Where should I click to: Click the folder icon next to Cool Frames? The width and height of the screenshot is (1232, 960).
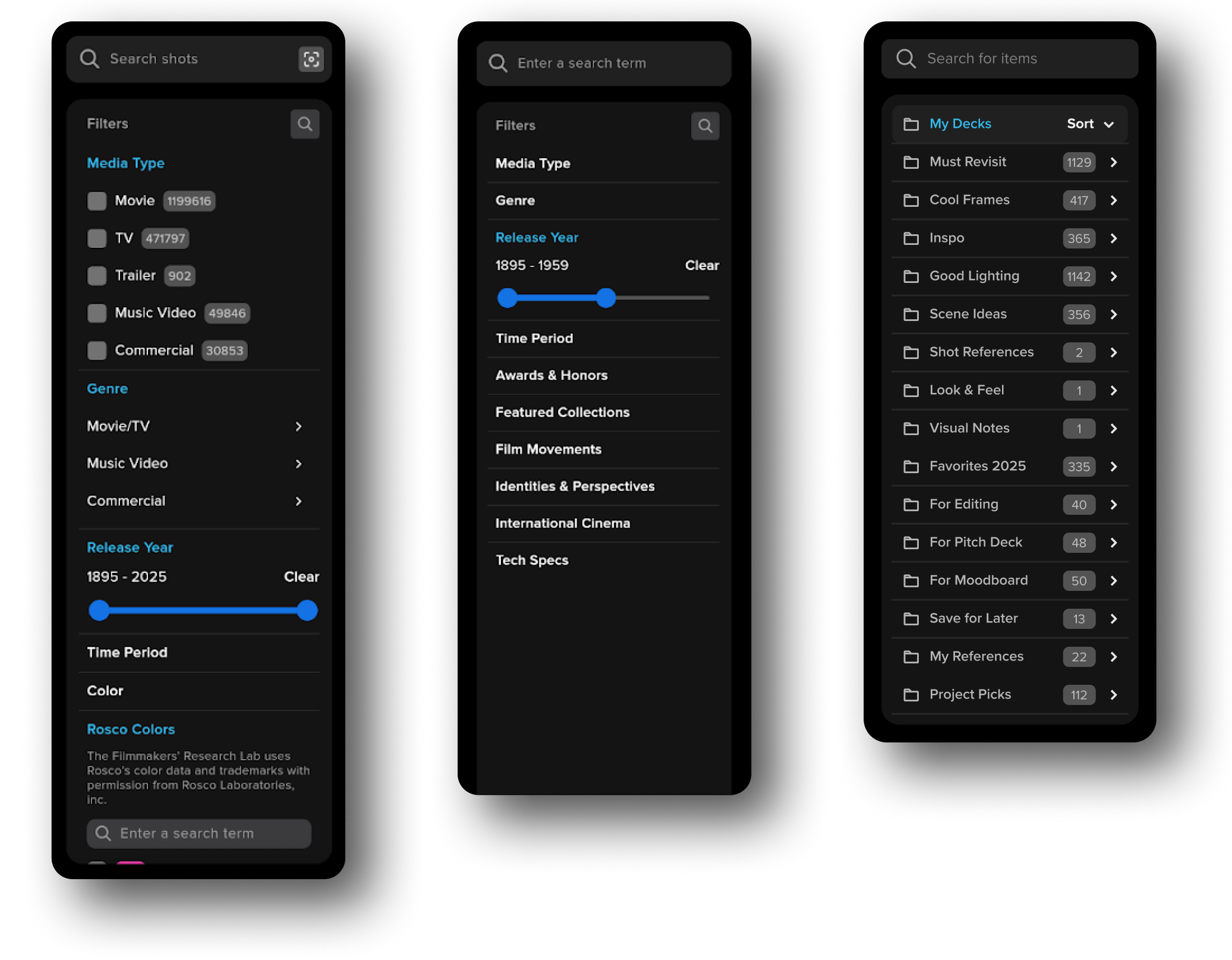tap(910, 200)
